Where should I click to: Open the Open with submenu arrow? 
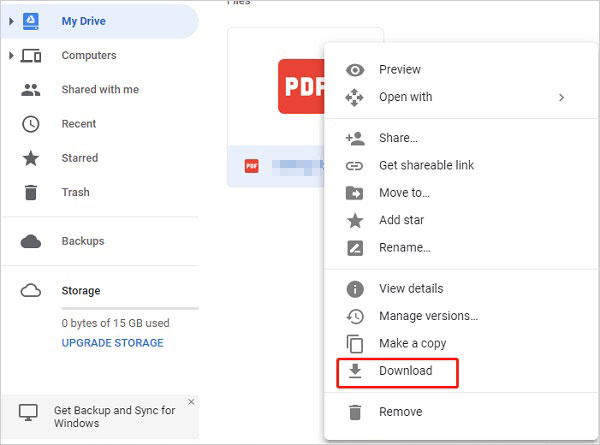tap(562, 98)
